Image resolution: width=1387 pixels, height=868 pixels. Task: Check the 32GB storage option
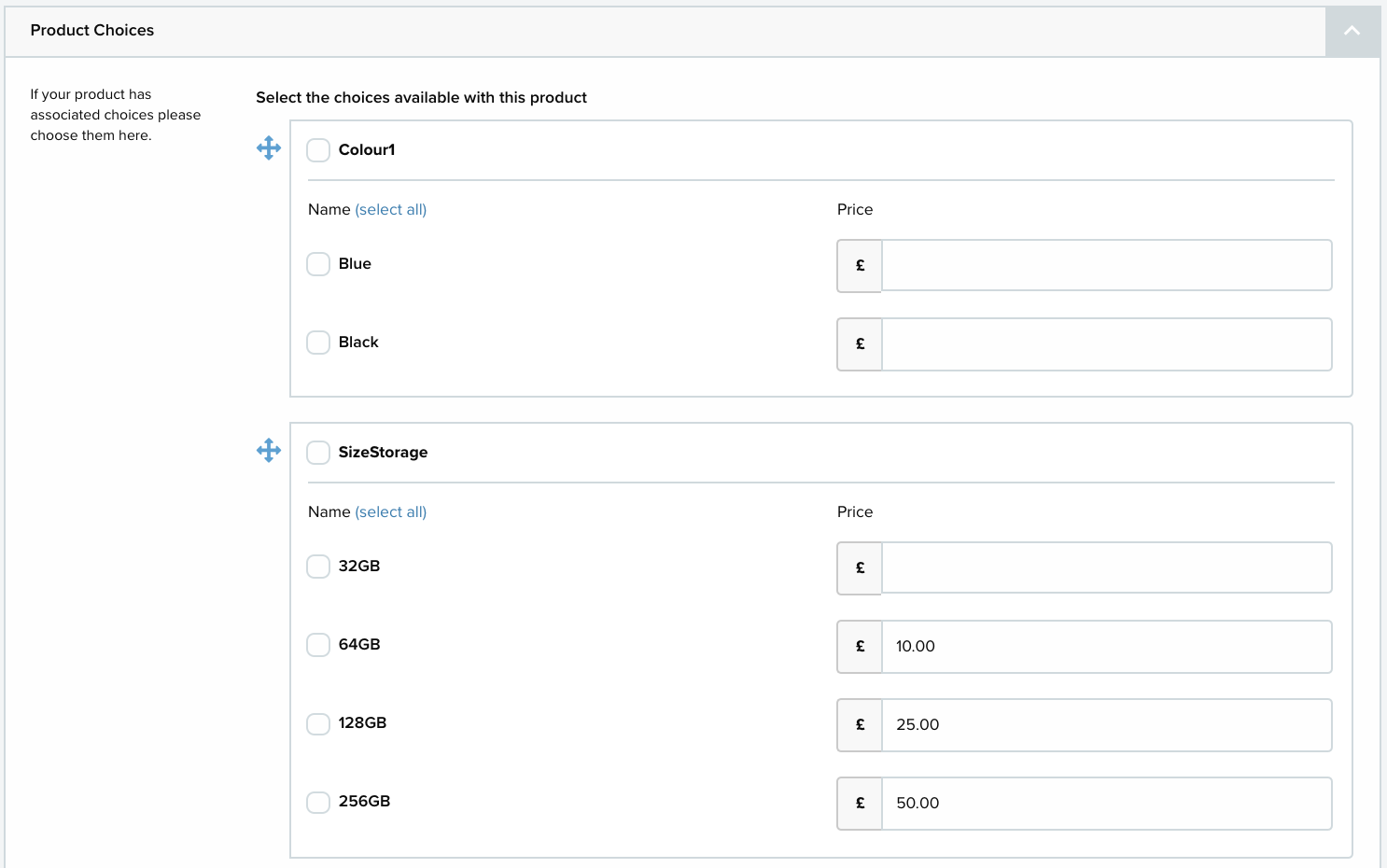318,567
